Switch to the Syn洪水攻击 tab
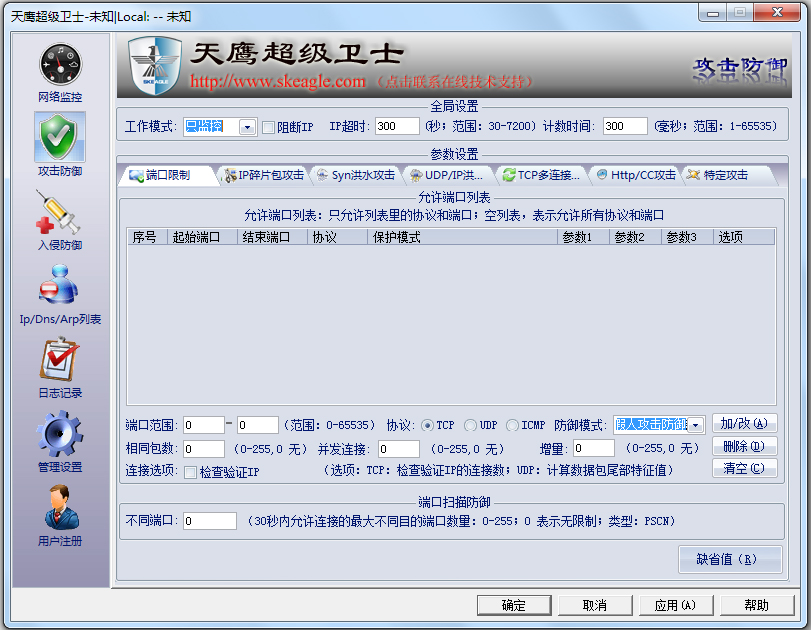 click(x=356, y=175)
